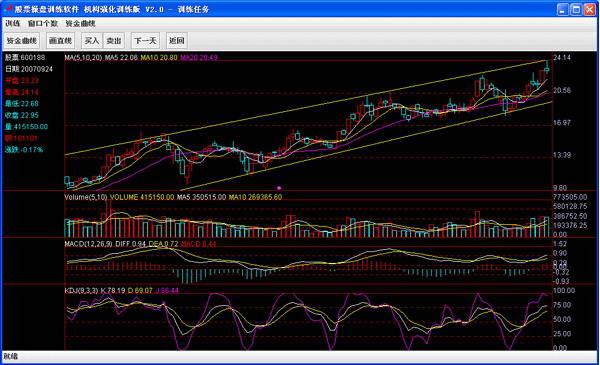Select the 画直线 line drawing tool

click(x=60, y=41)
